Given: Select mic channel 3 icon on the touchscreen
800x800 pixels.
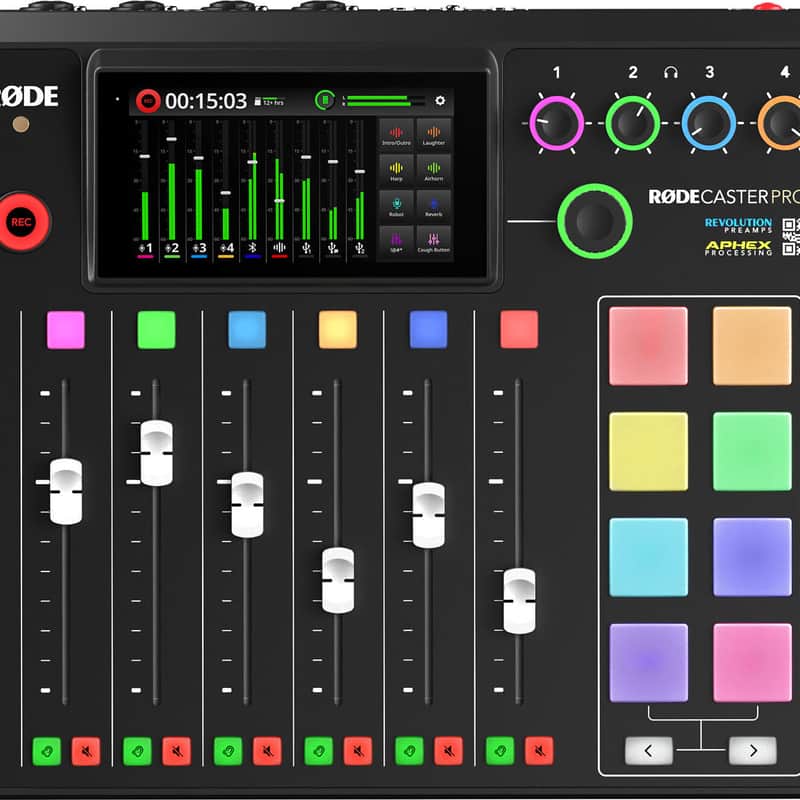Looking at the screenshot, I should click(199, 248).
